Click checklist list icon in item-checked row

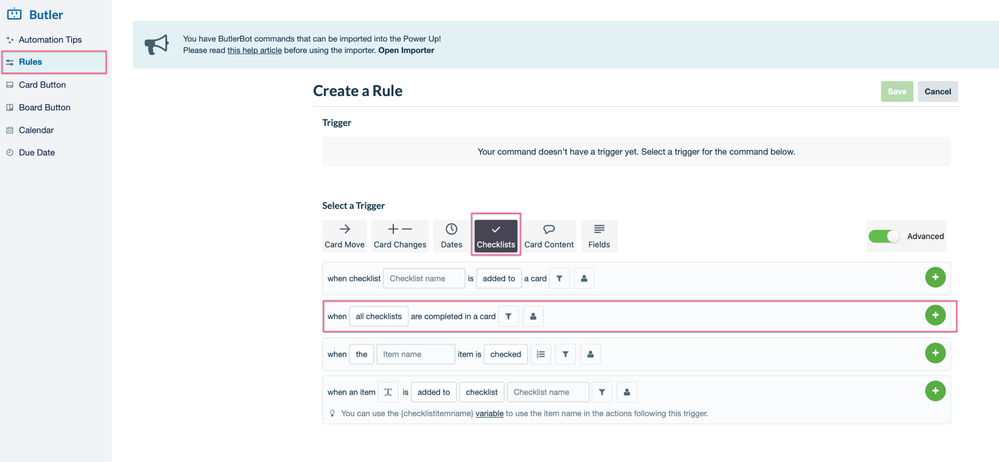point(541,354)
